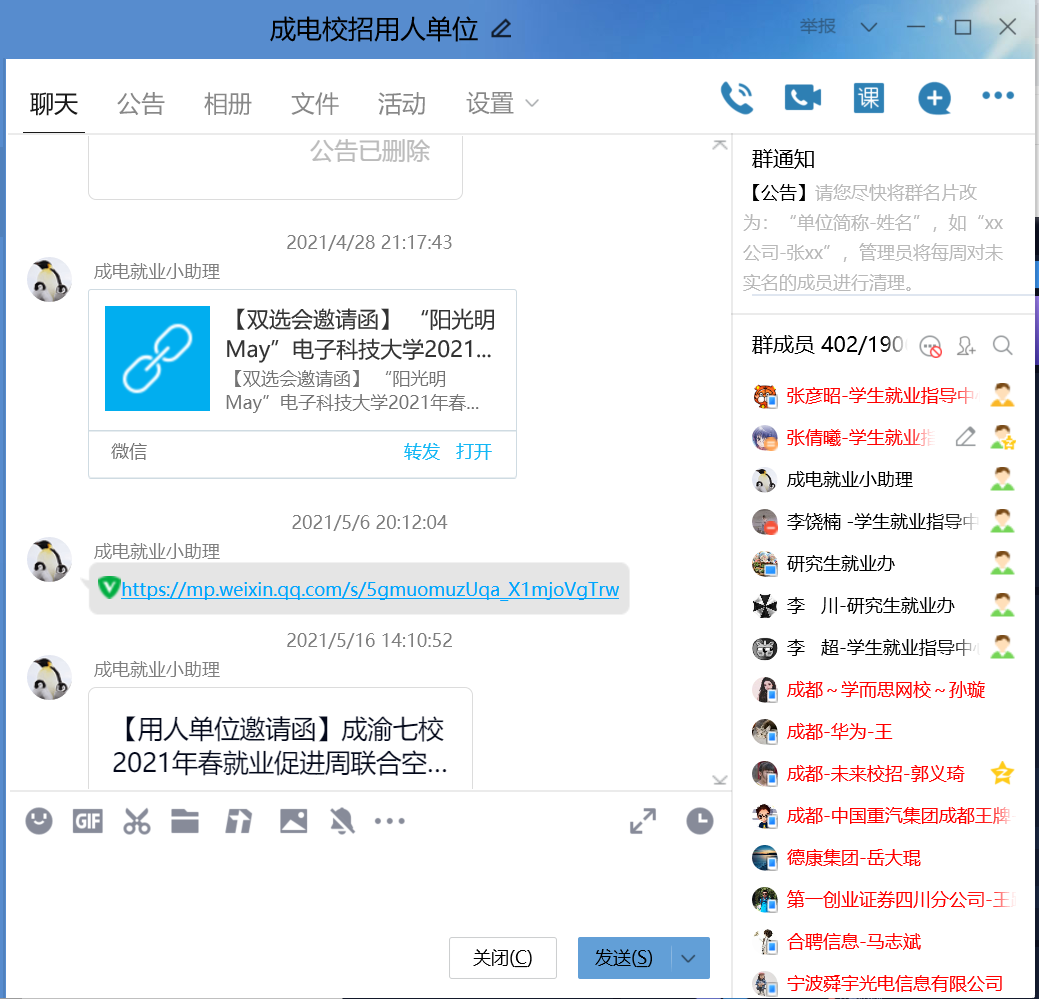Open the send file folder icon
This screenshot has width=1039, height=999.
[185, 821]
